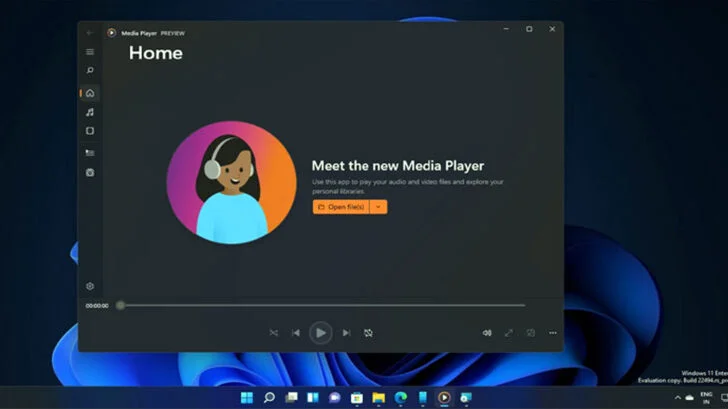Image resolution: width=728 pixels, height=409 pixels.
Task: Skip to the next track
Action: [x=346, y=333]
